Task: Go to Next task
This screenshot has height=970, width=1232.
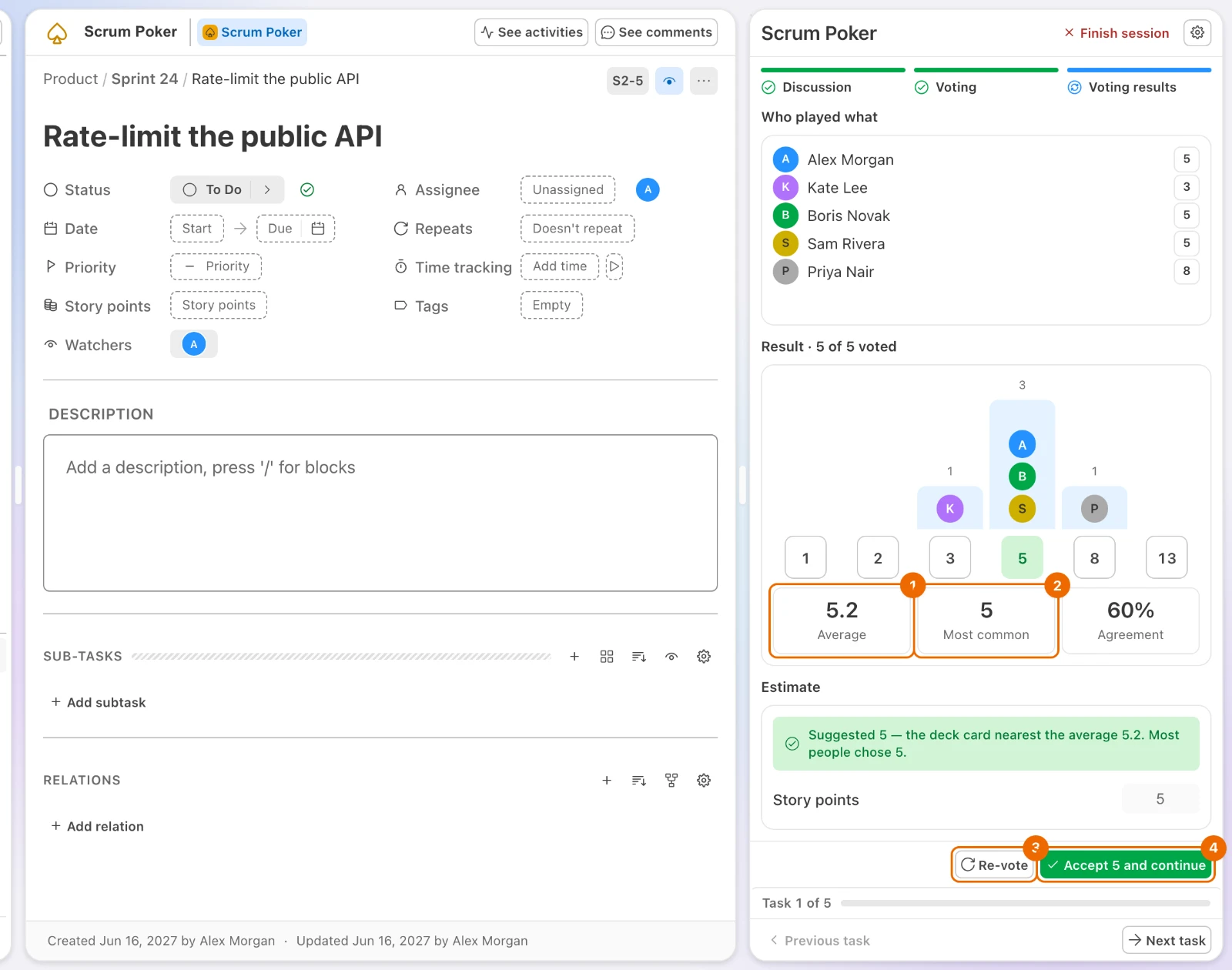Action: 1167,940
